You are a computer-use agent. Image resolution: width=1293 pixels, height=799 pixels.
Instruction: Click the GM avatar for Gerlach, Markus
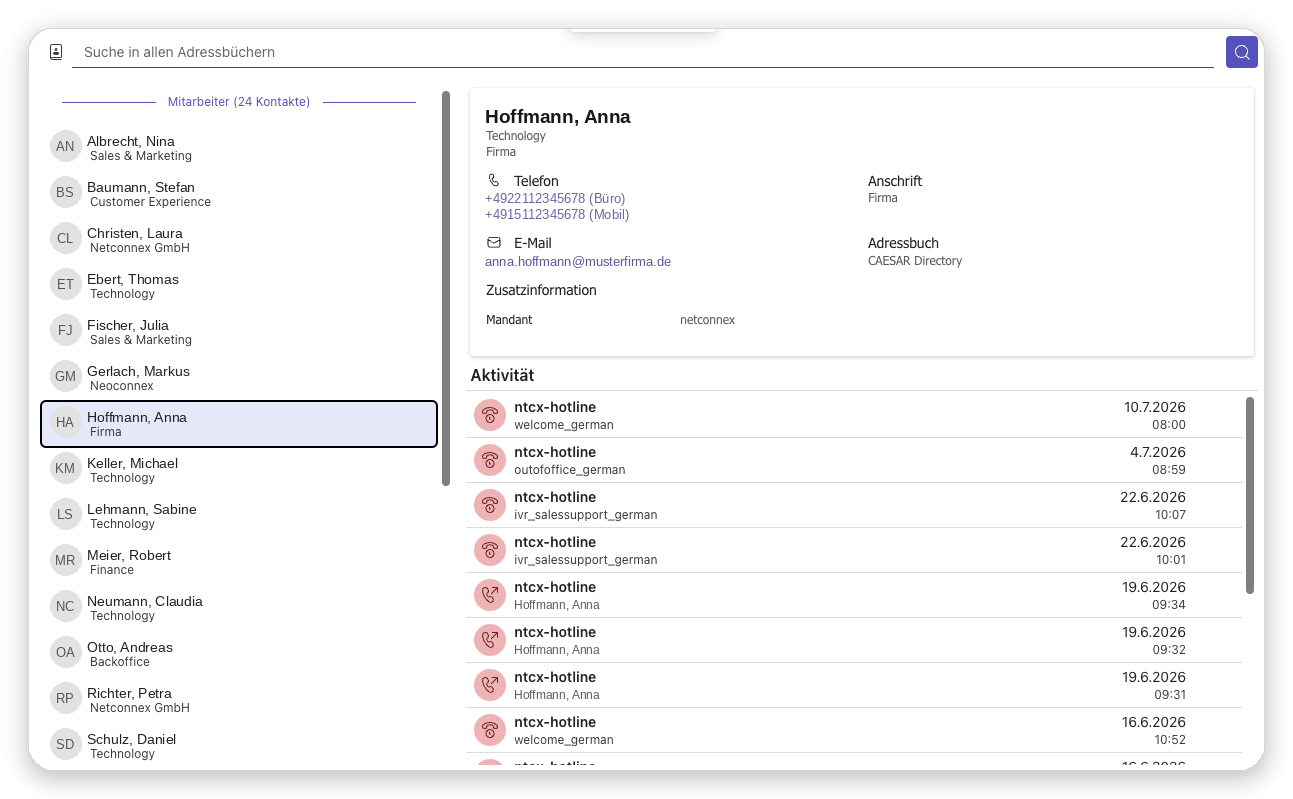[65, 376]
